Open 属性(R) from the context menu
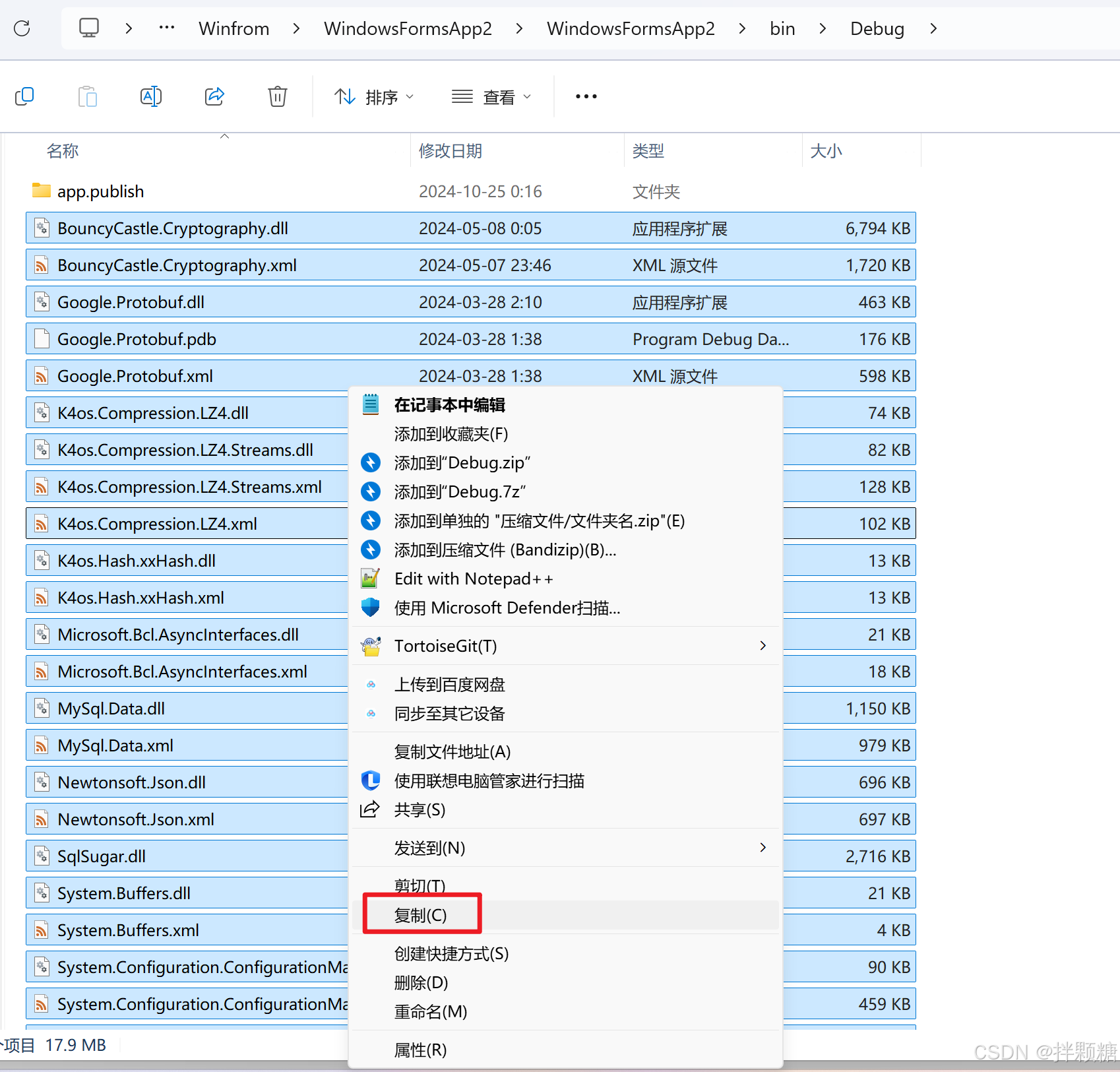The height and width of the screenshot is (1072, 1120). point(420,1050)
